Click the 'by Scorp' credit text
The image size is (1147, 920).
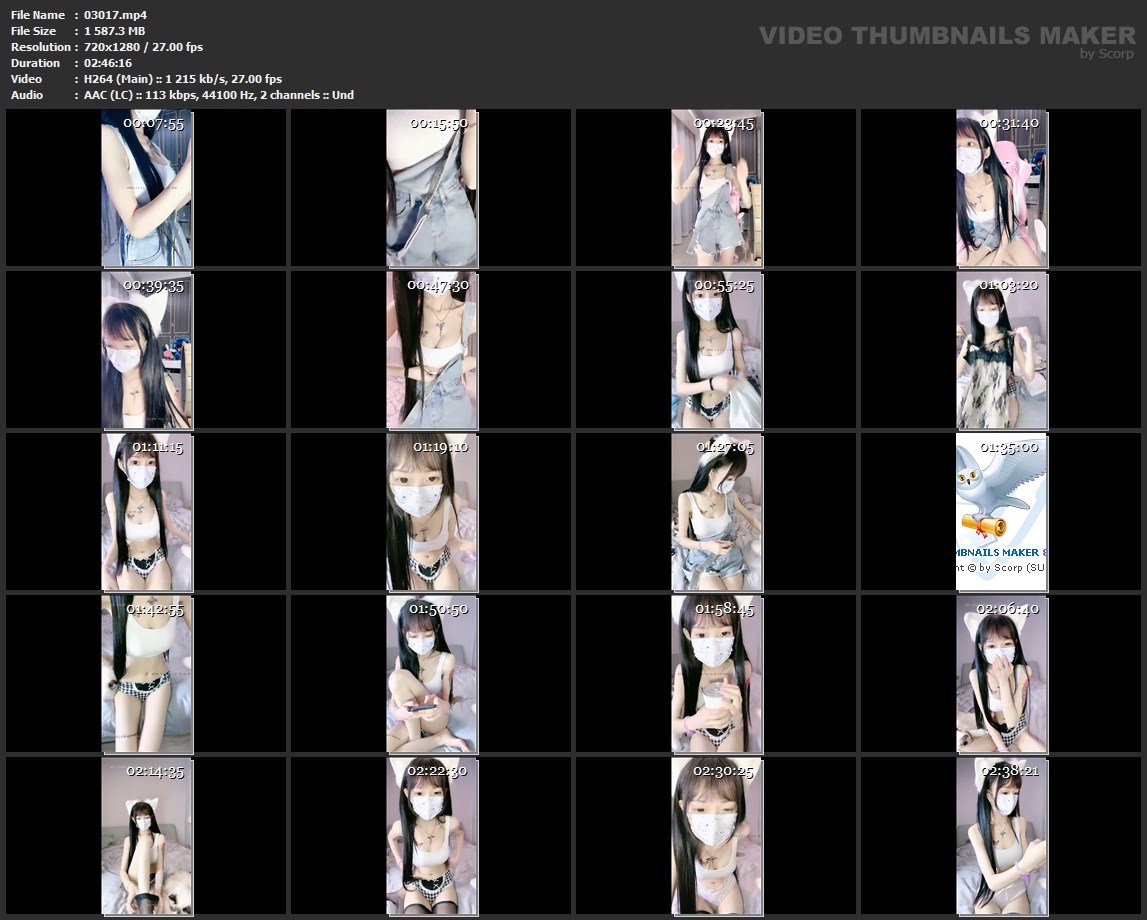tap(1106, 54)
